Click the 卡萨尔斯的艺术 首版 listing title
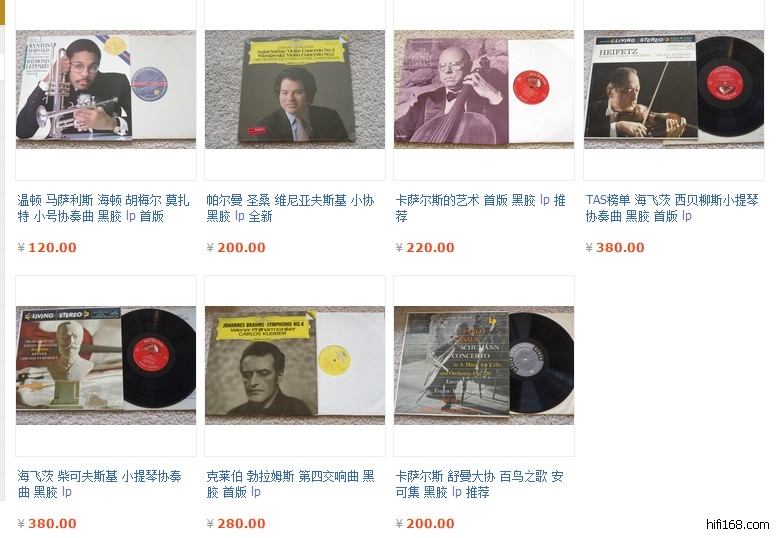Viewport: 780px width, 538px height. coord(481,208)
